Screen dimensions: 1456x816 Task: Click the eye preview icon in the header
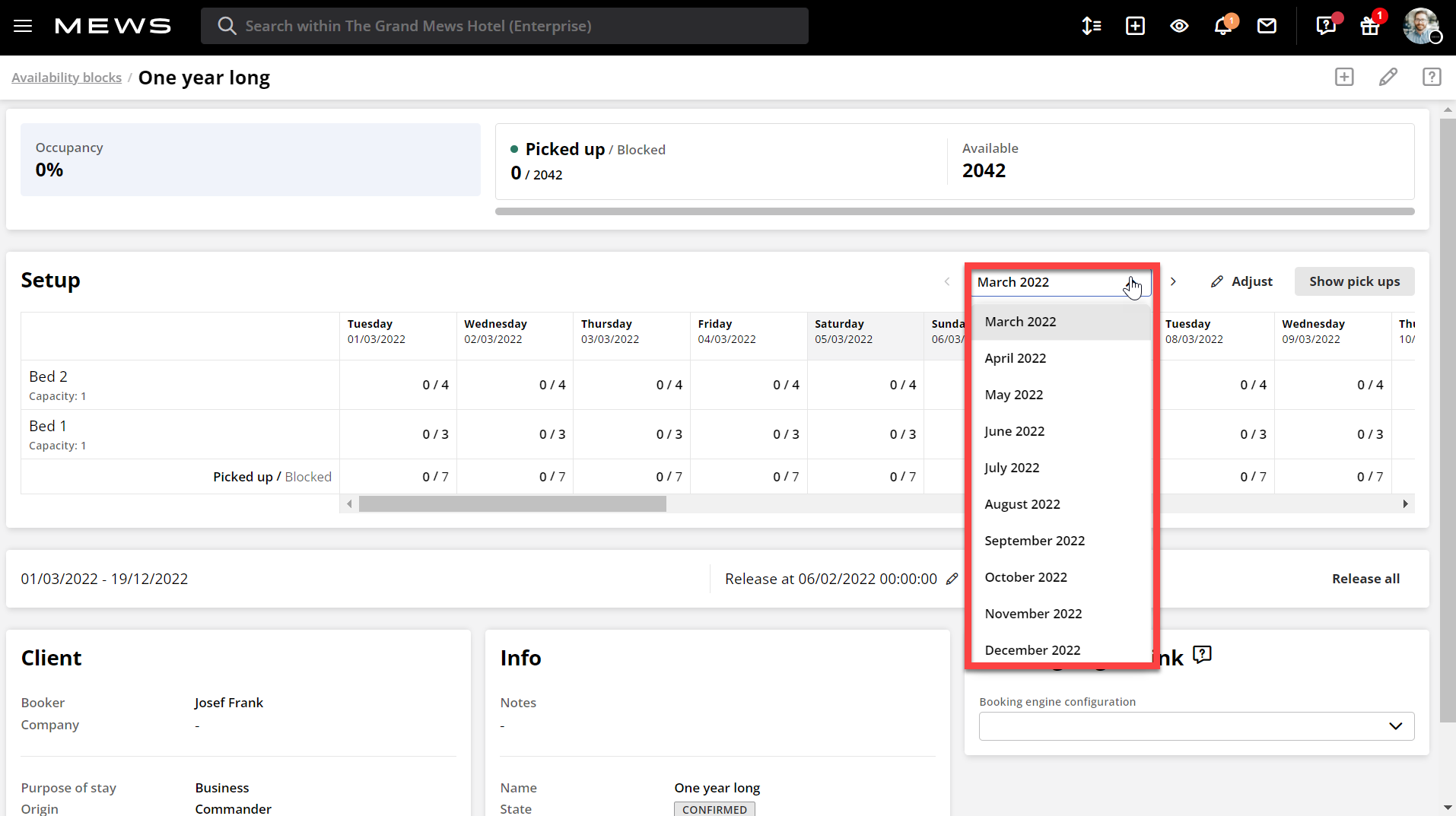pos(1180,25)
